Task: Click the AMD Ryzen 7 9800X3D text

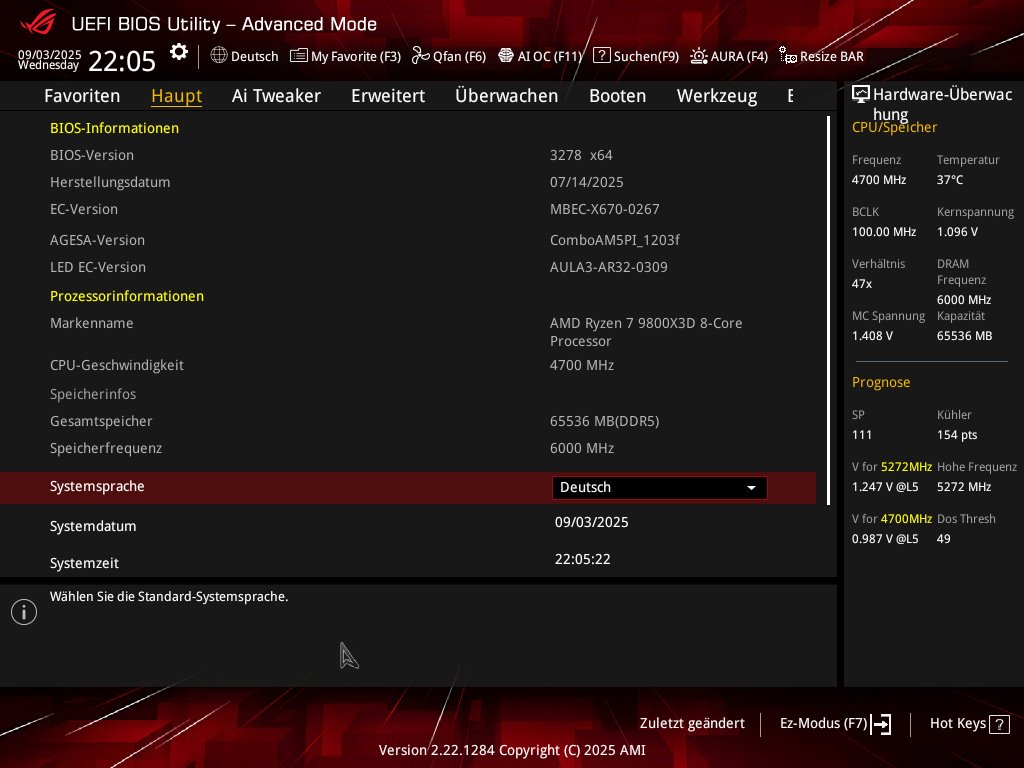Action: 646,332
